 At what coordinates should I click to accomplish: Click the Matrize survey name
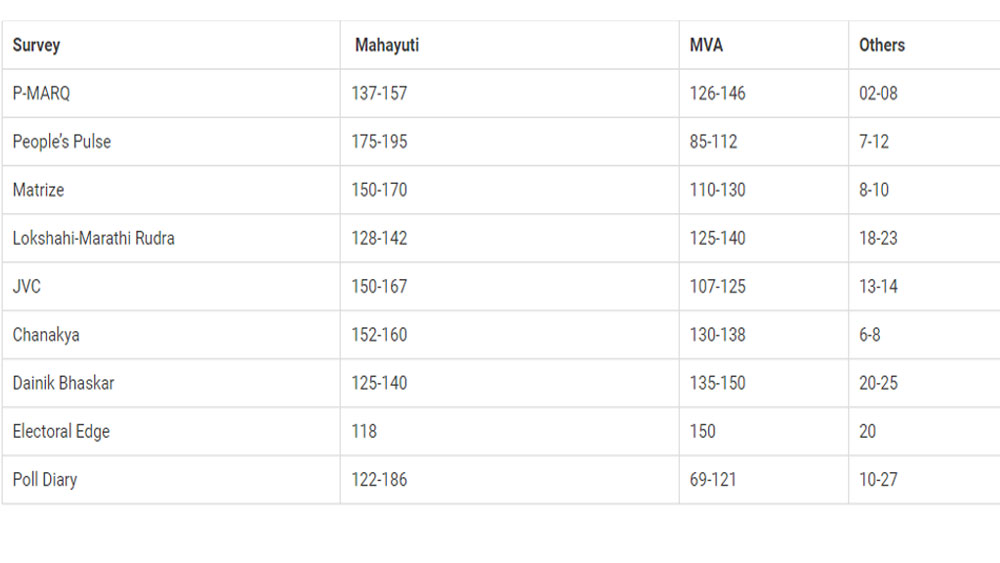(x=38, y=190)
